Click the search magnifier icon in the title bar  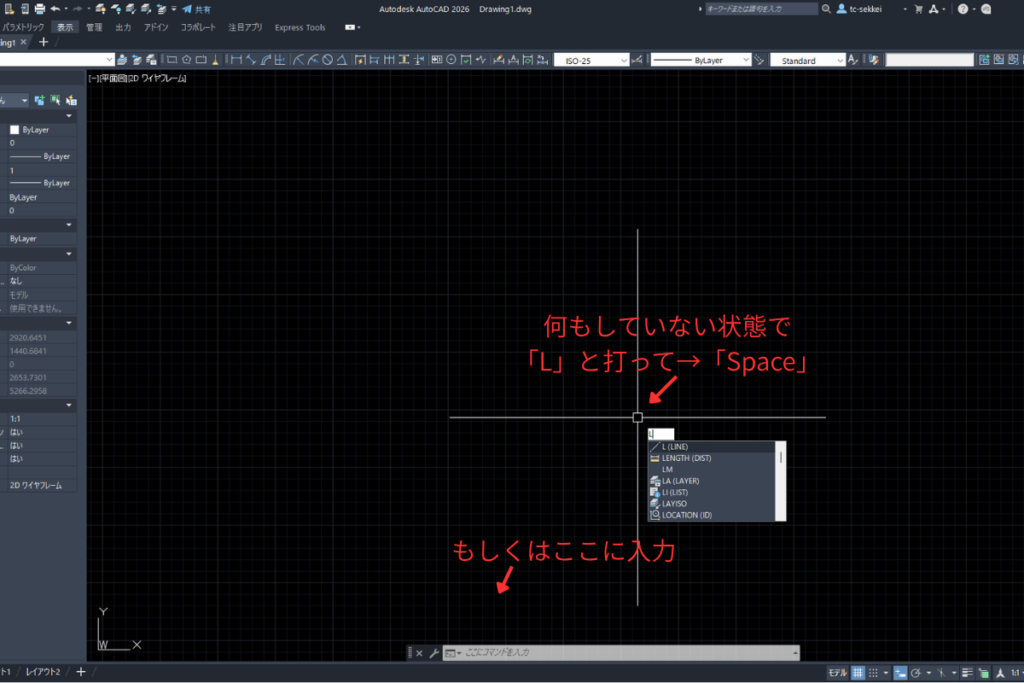[x=827, y=9]
